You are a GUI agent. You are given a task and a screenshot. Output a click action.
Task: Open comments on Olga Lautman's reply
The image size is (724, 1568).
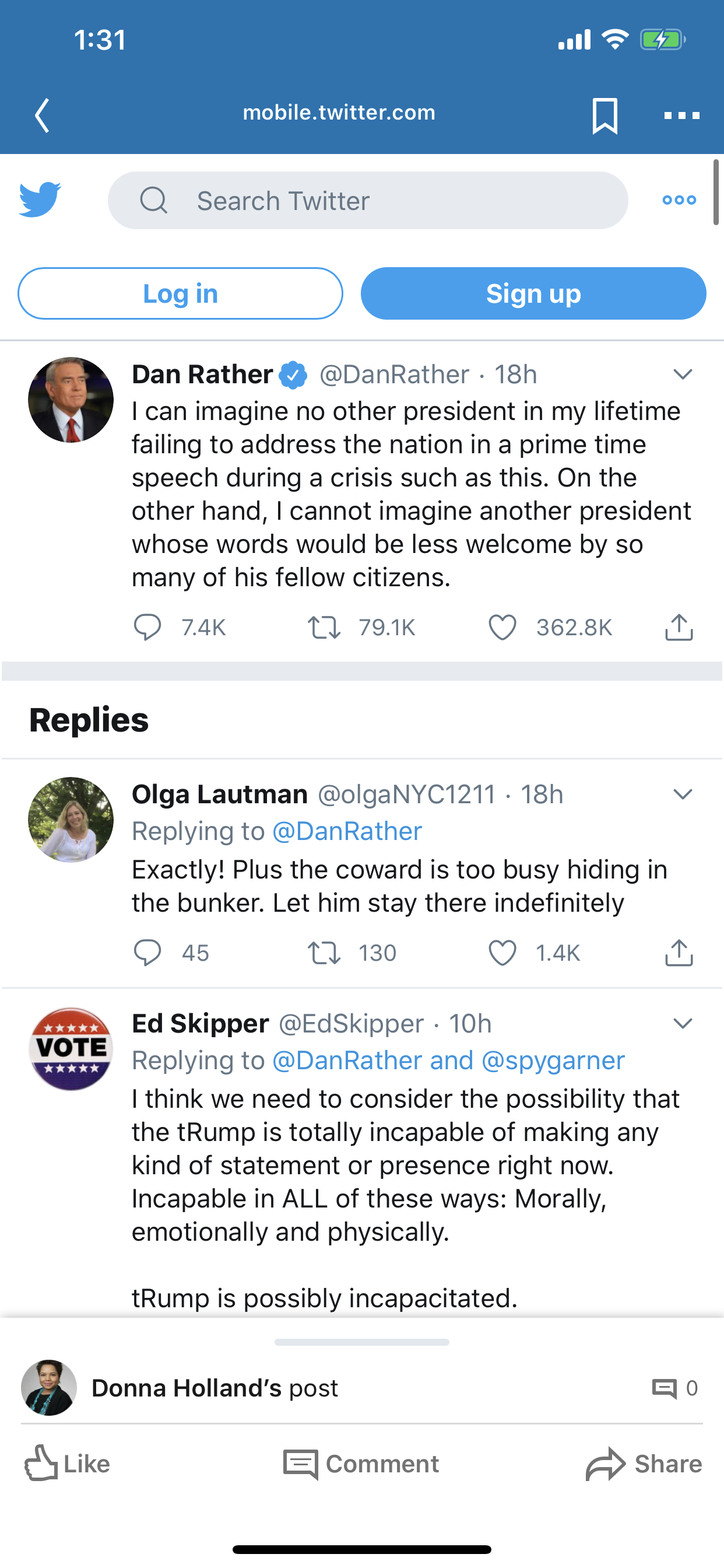tap(147, 953)
